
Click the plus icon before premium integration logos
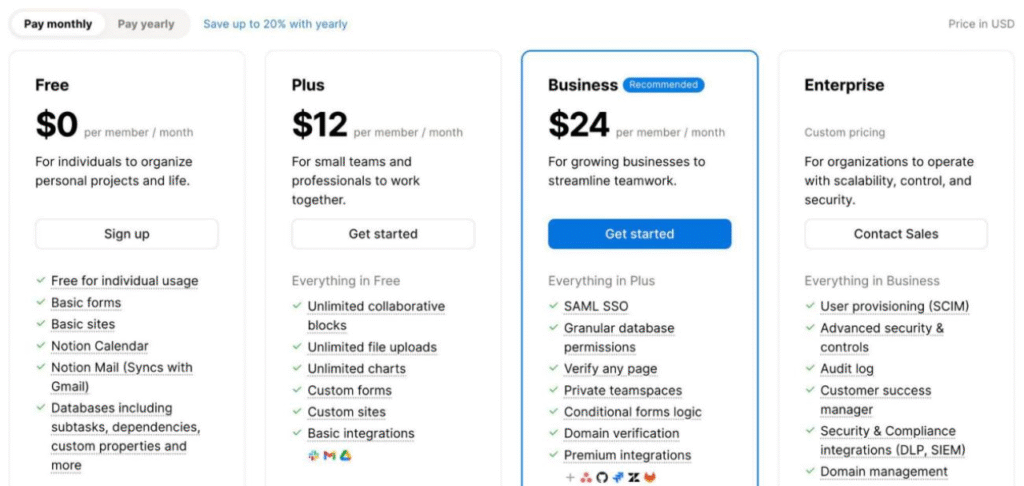570,478
